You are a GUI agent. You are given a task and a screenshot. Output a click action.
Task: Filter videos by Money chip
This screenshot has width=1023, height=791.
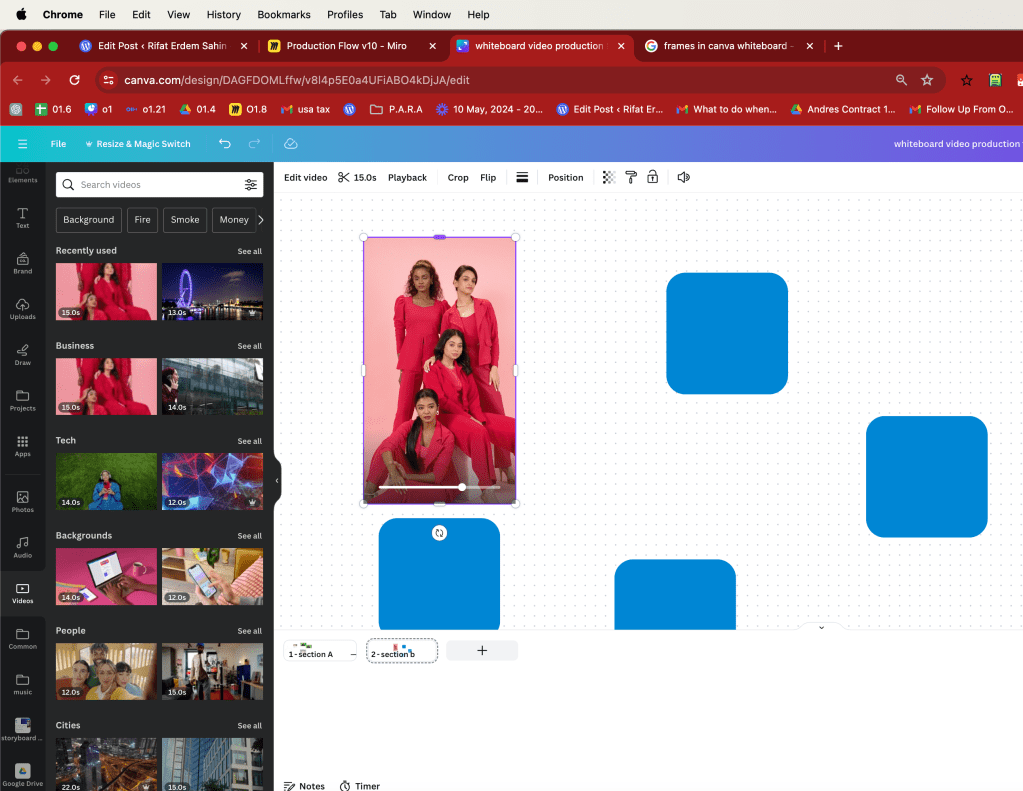click(x=234, y=220)
